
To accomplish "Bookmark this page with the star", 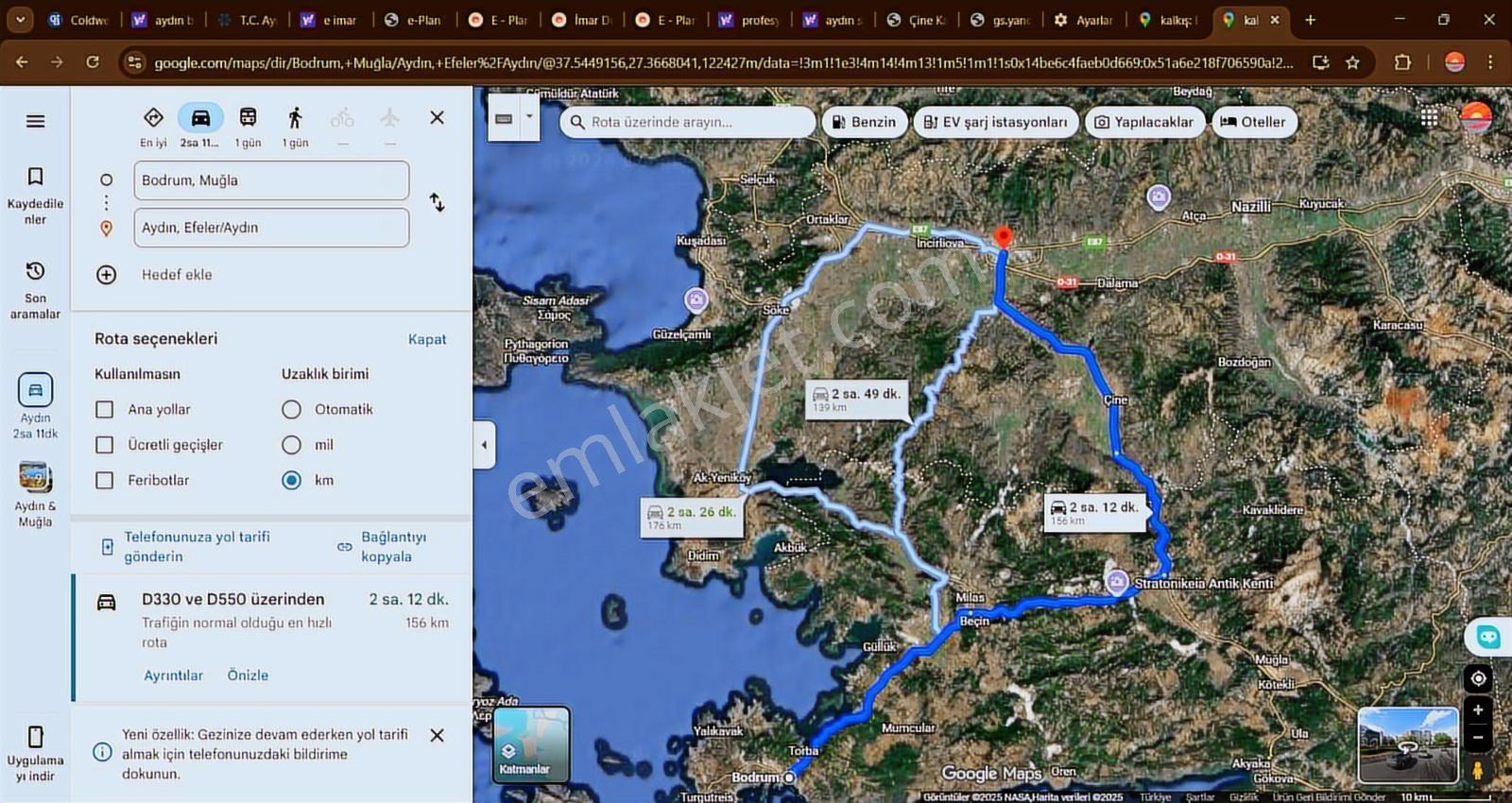I will point(1352,62).
